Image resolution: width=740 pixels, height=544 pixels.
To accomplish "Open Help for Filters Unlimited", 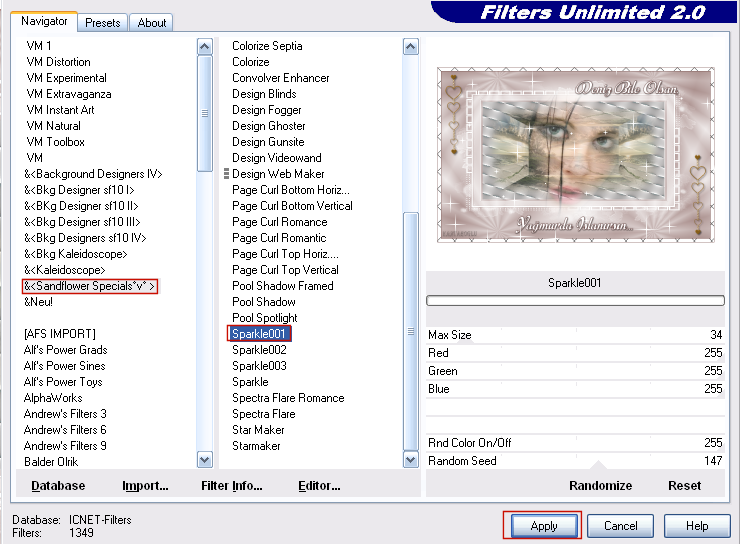I will 697,526.
